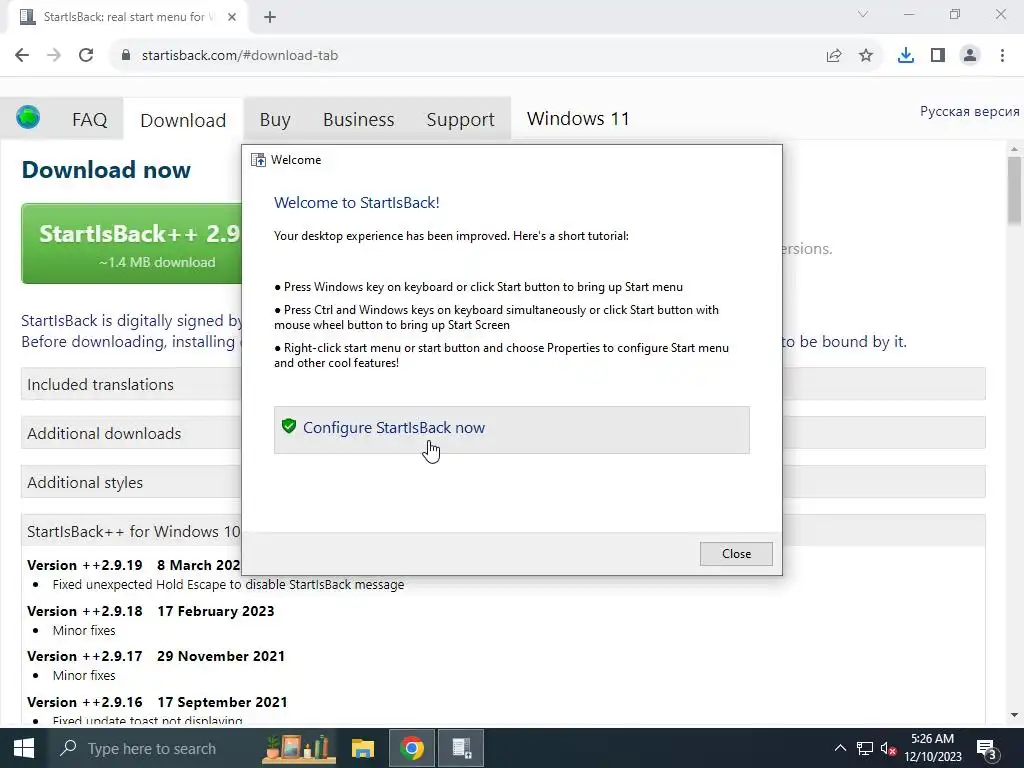Open the Chrome downloads icon
Viewport: 1024px width, 768px height.
click(906, 56)
